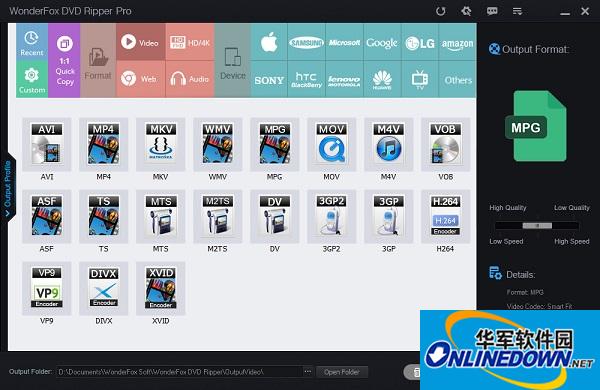Pick the 3GP format icon

click(x=388, y=216)
